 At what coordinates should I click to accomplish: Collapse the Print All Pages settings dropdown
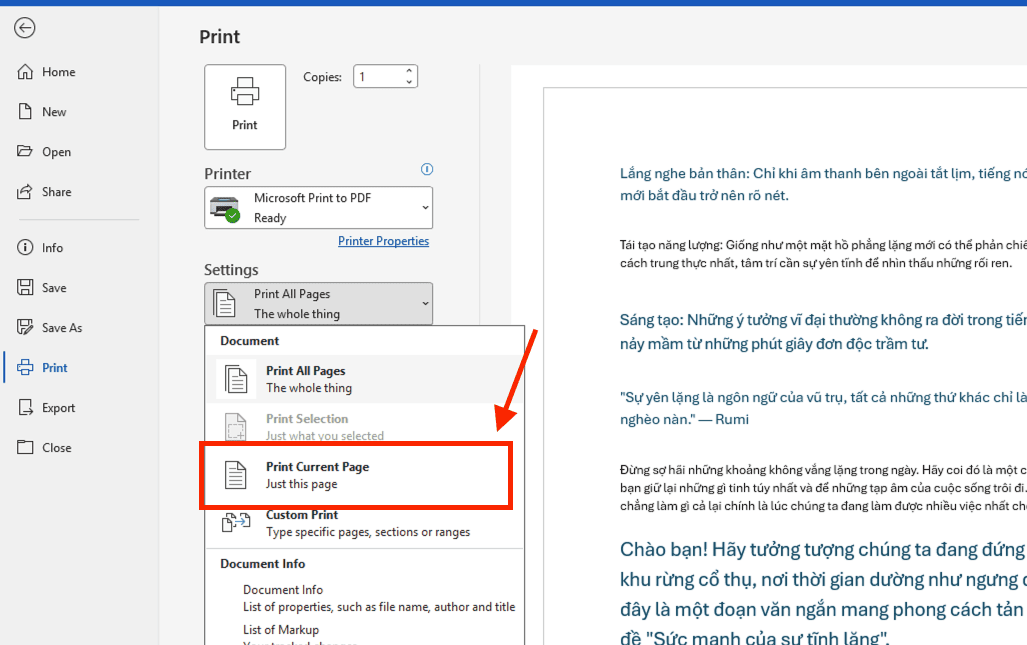coord(318,304)
